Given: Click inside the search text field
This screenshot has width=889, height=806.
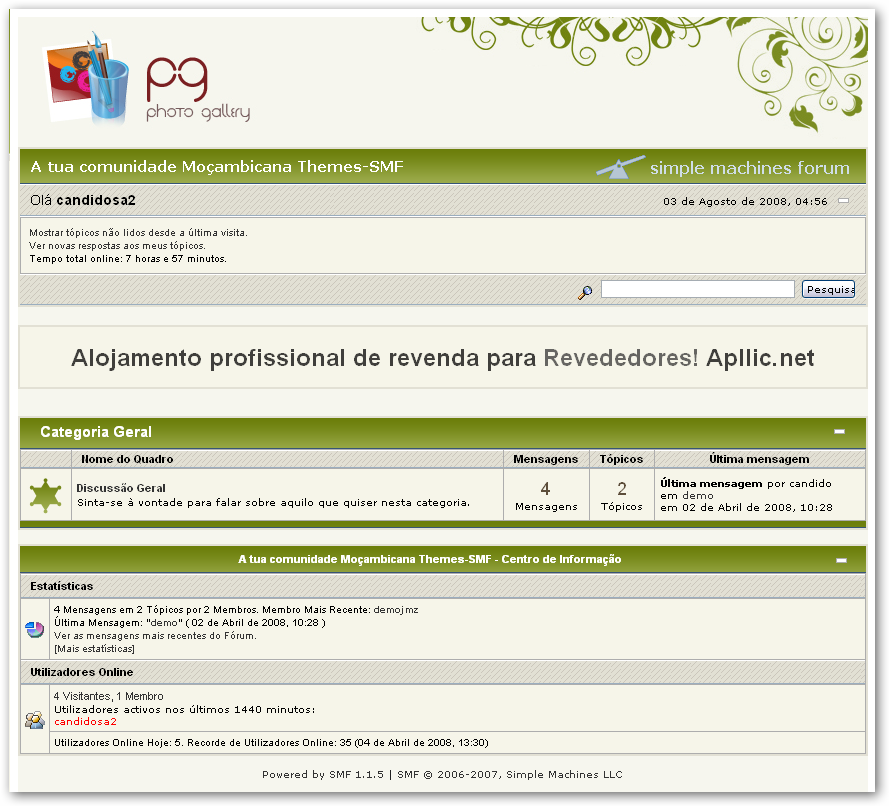Looking at the screenshot, I should pos(697,289).
